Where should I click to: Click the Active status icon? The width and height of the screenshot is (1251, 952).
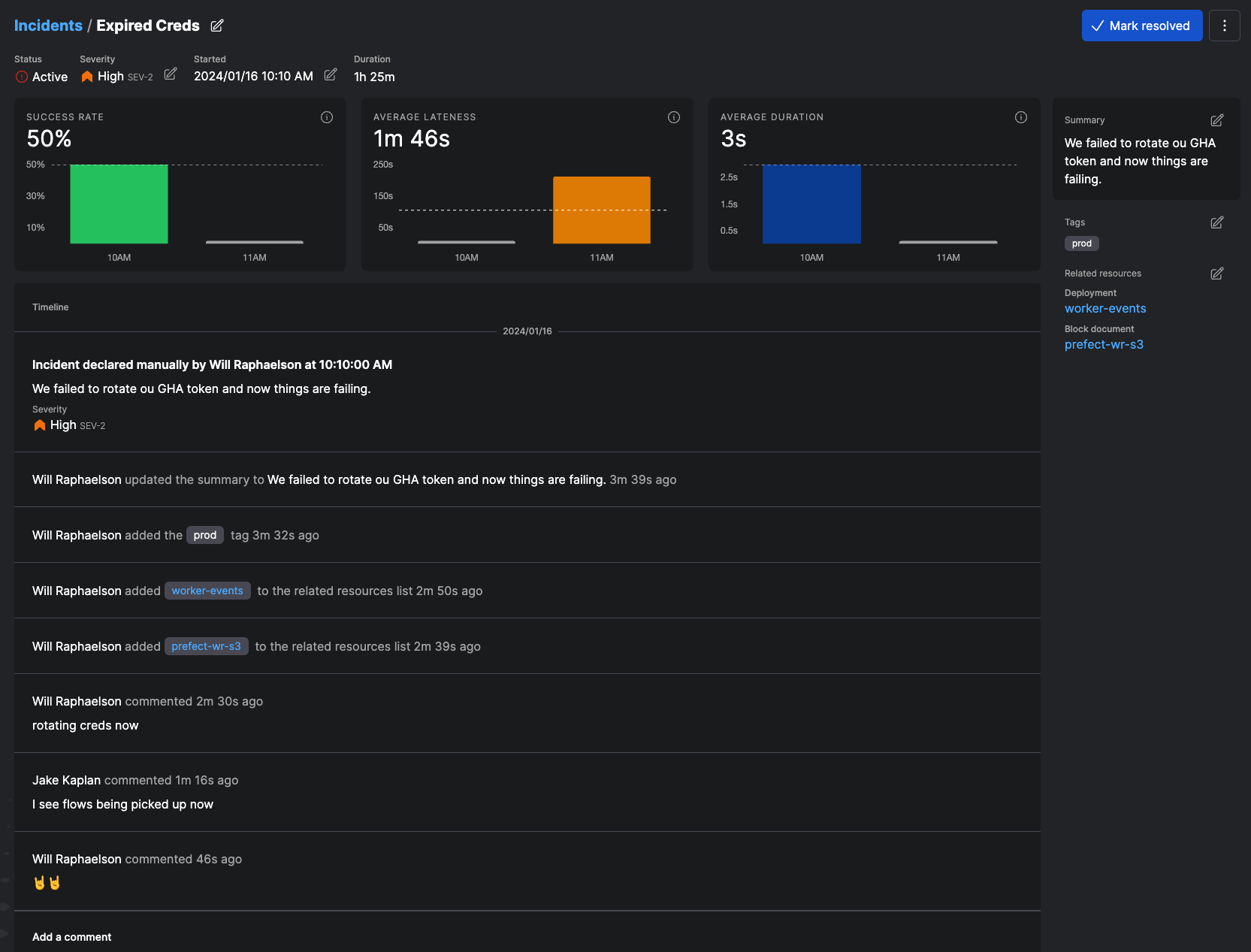[x=22, y=77]
